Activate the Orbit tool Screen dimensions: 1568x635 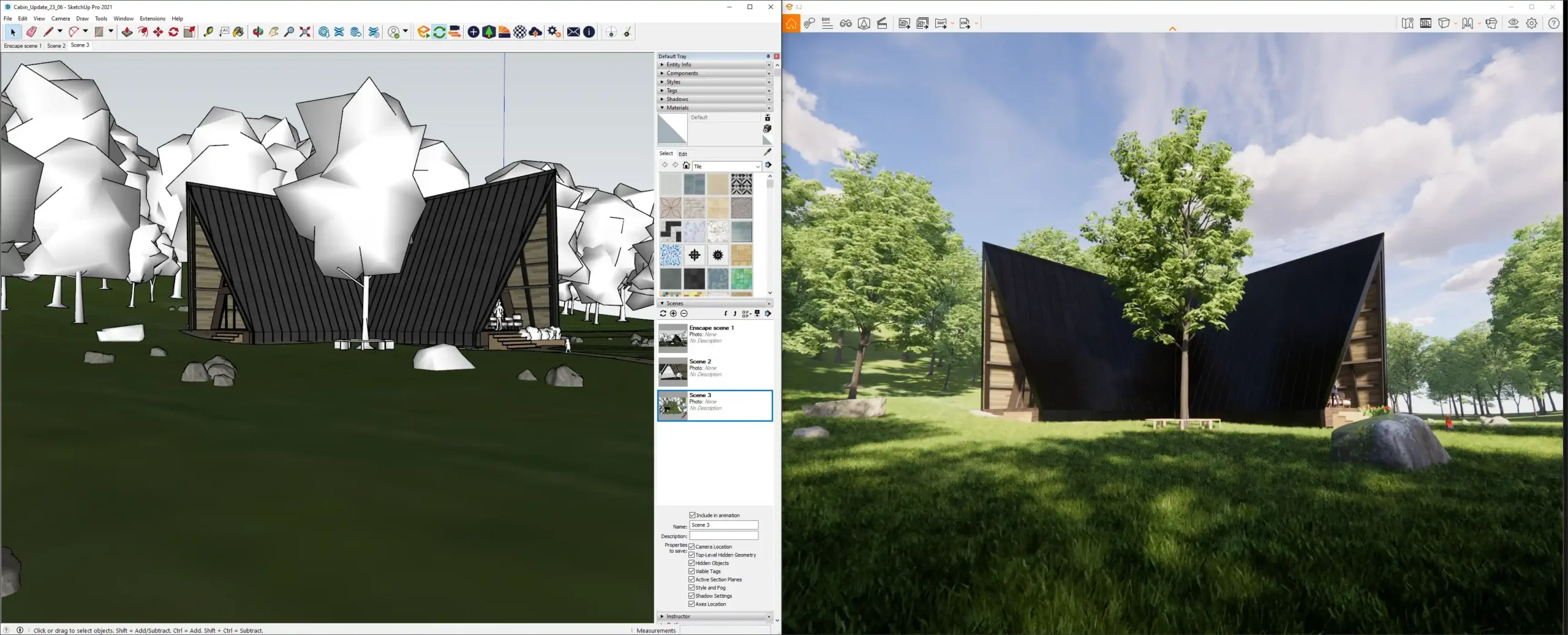[x=258, y=32]
